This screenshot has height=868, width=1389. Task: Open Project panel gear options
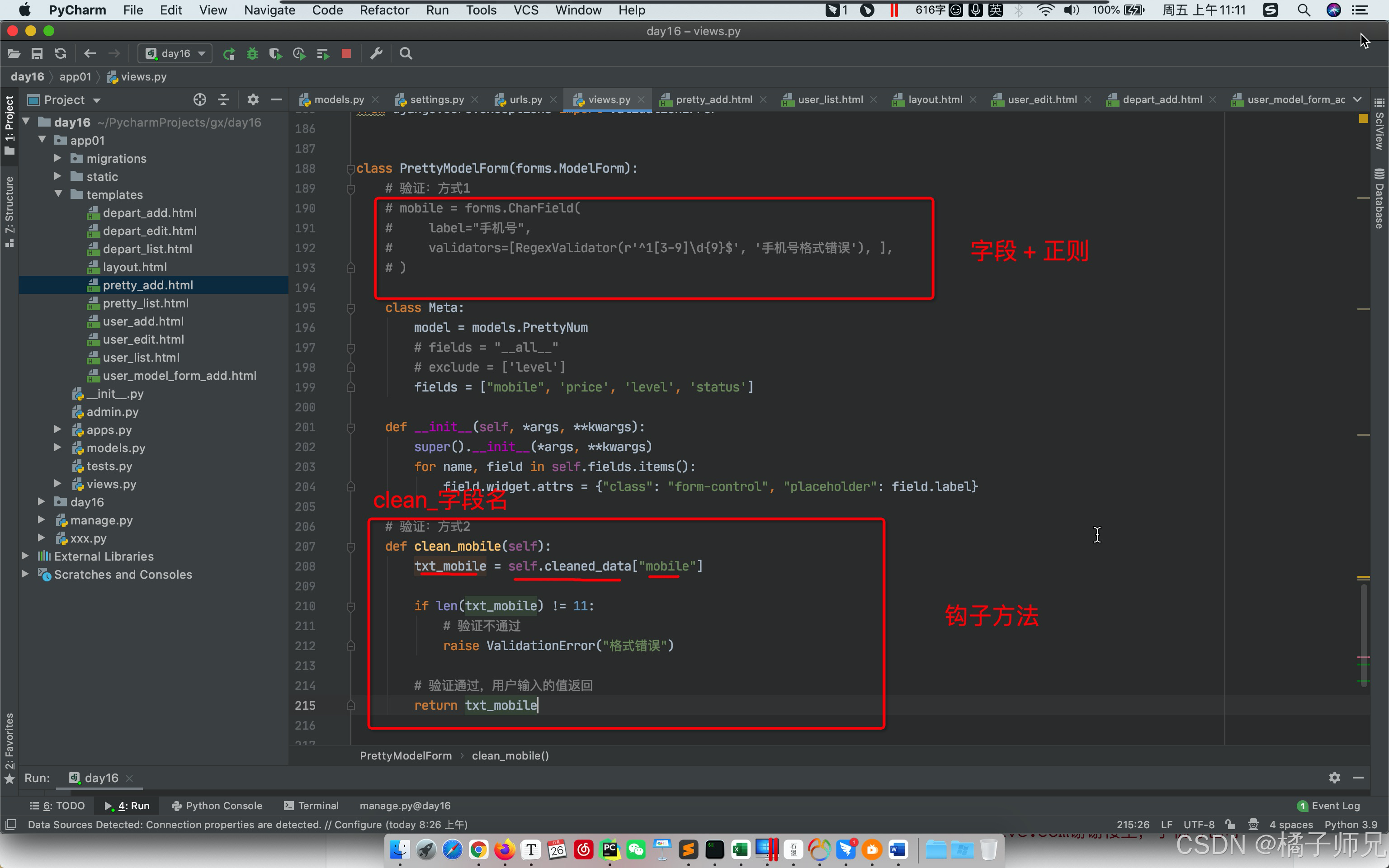[x=253, y=100]
